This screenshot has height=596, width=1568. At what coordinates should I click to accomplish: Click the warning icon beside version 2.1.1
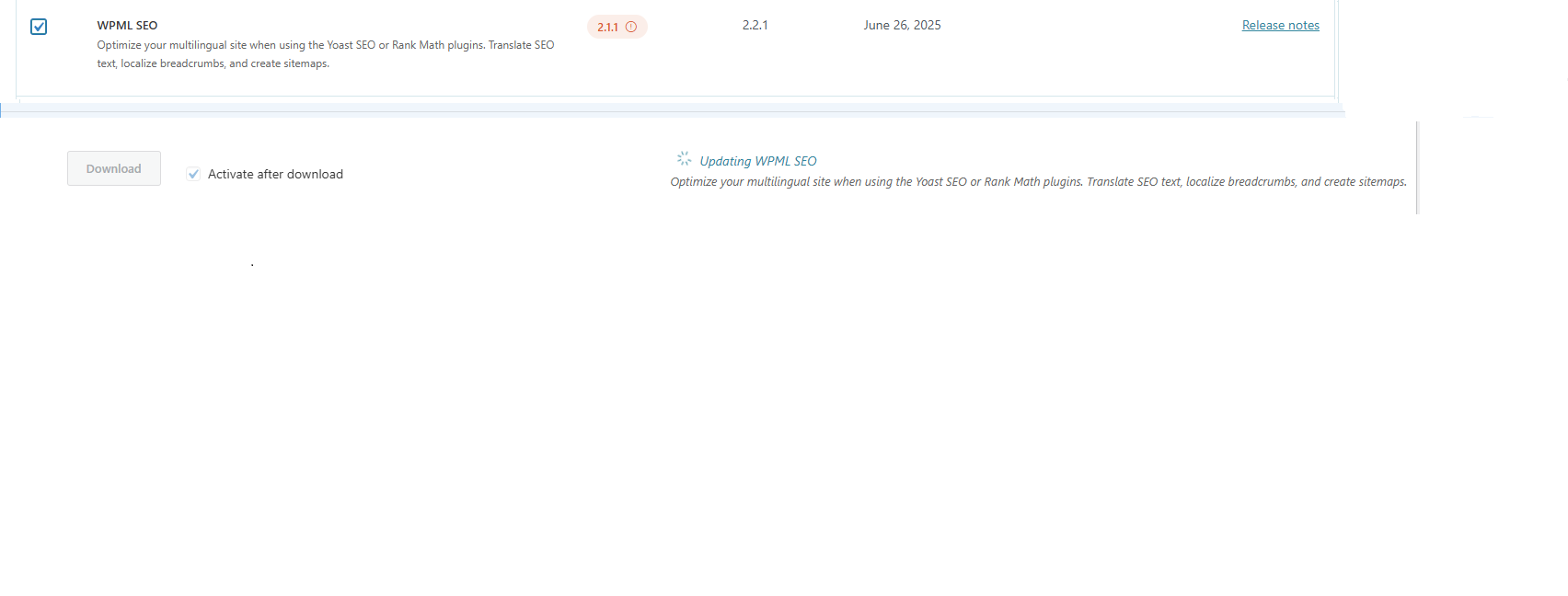[631, 27]
